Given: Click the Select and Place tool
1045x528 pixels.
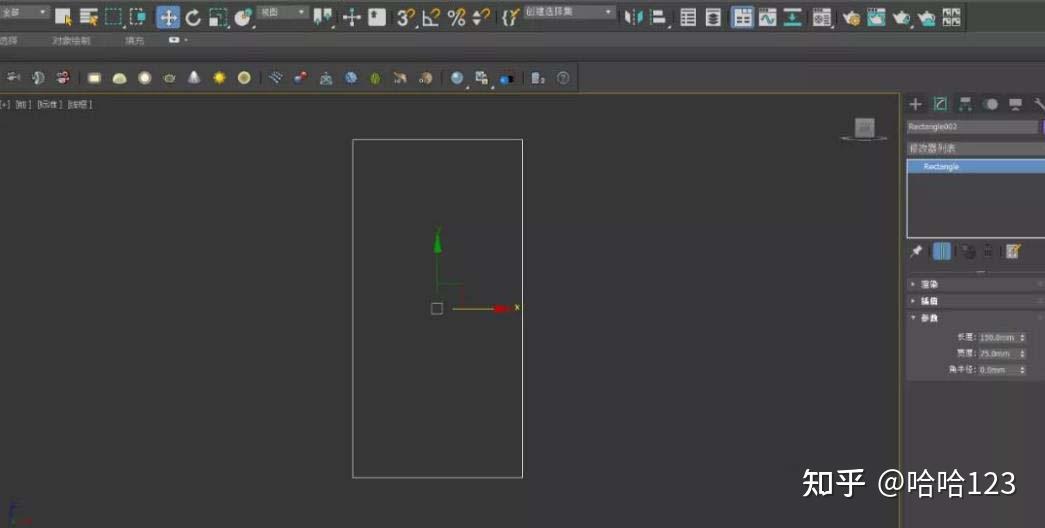Looking at the screenshot, I should [x=243, y=17].
